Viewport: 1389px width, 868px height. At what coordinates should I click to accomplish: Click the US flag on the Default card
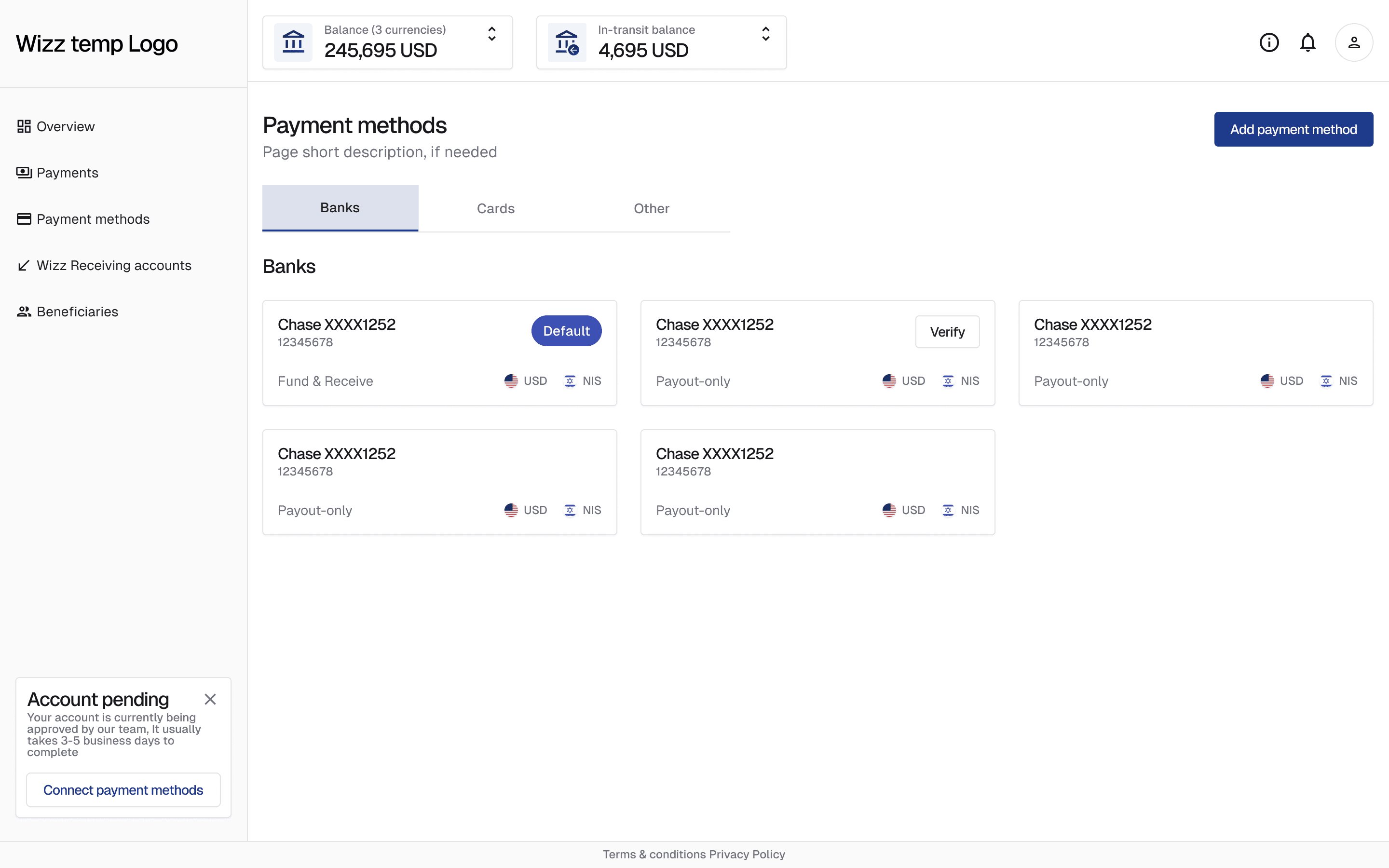(x=511, y=381)
